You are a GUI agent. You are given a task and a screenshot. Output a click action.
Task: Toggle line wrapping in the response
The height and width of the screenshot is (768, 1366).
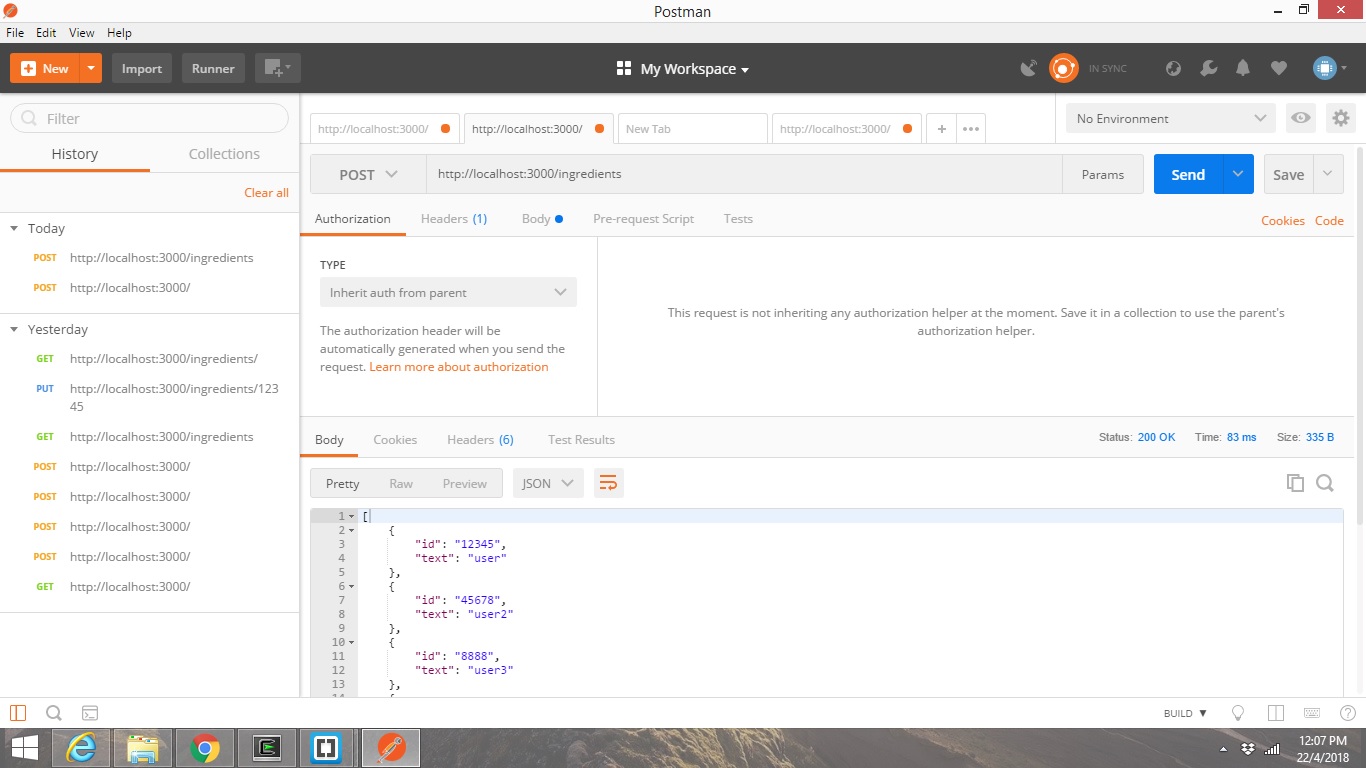[608, 484]
